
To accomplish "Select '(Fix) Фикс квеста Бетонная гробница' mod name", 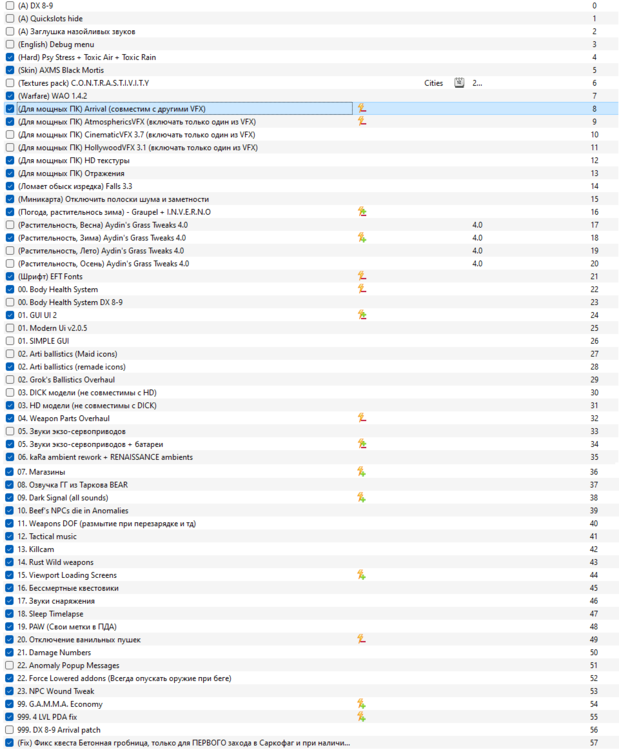I will 184,743.
